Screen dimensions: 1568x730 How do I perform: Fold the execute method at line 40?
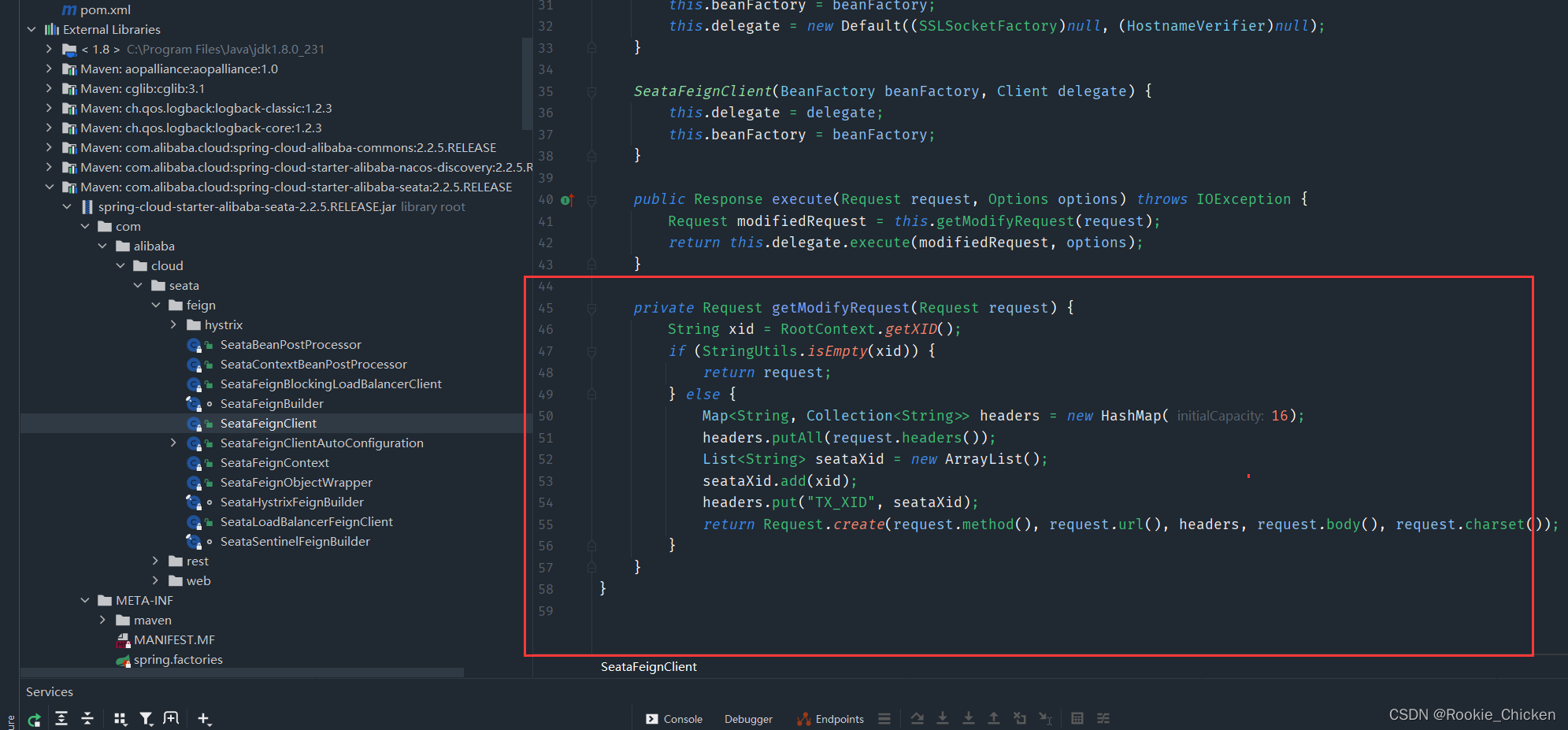point(591,200)
